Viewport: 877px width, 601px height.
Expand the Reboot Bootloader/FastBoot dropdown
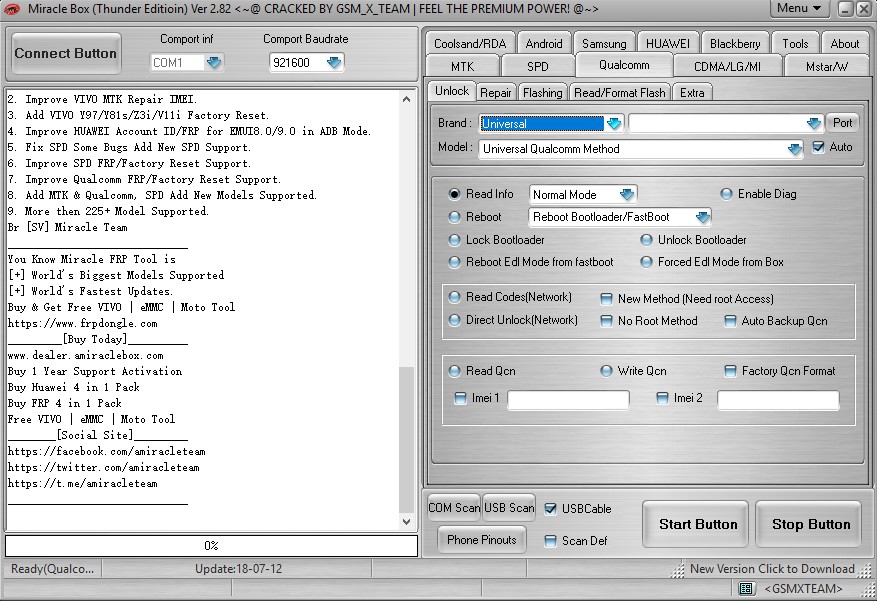(702, 217)
